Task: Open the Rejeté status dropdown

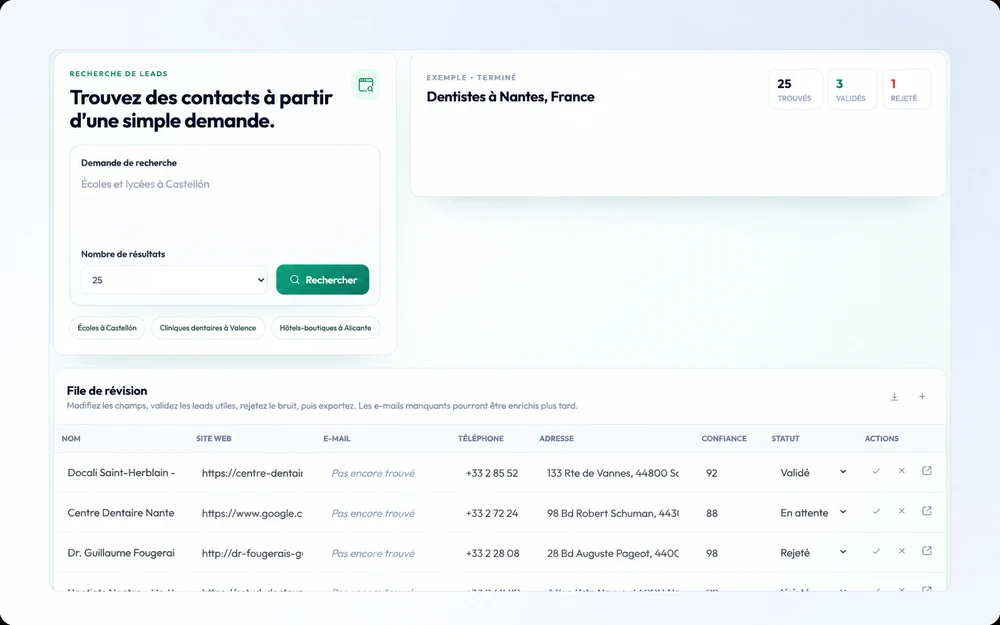Action: point(813,553)
